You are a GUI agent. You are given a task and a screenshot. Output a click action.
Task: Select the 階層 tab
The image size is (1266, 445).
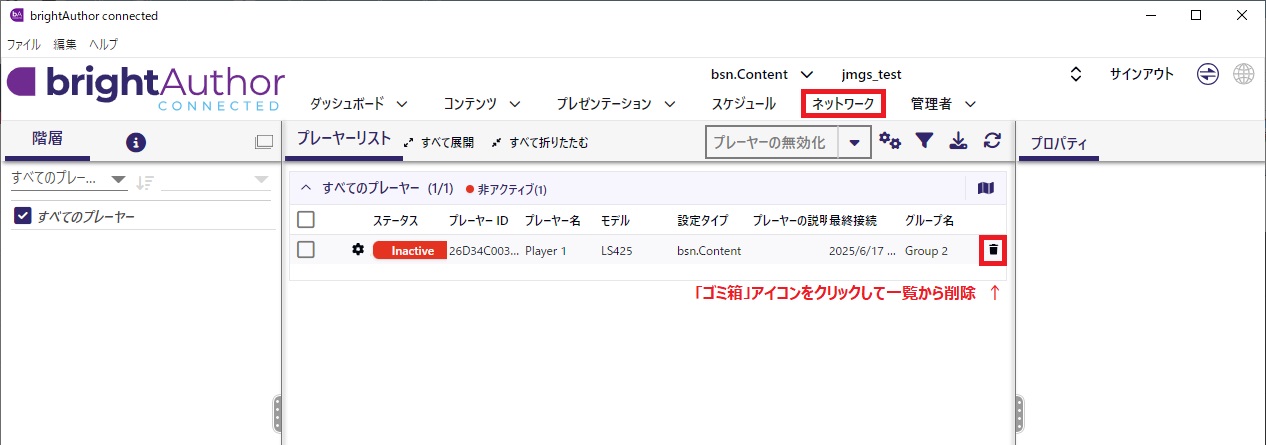(x=47, y=139)
